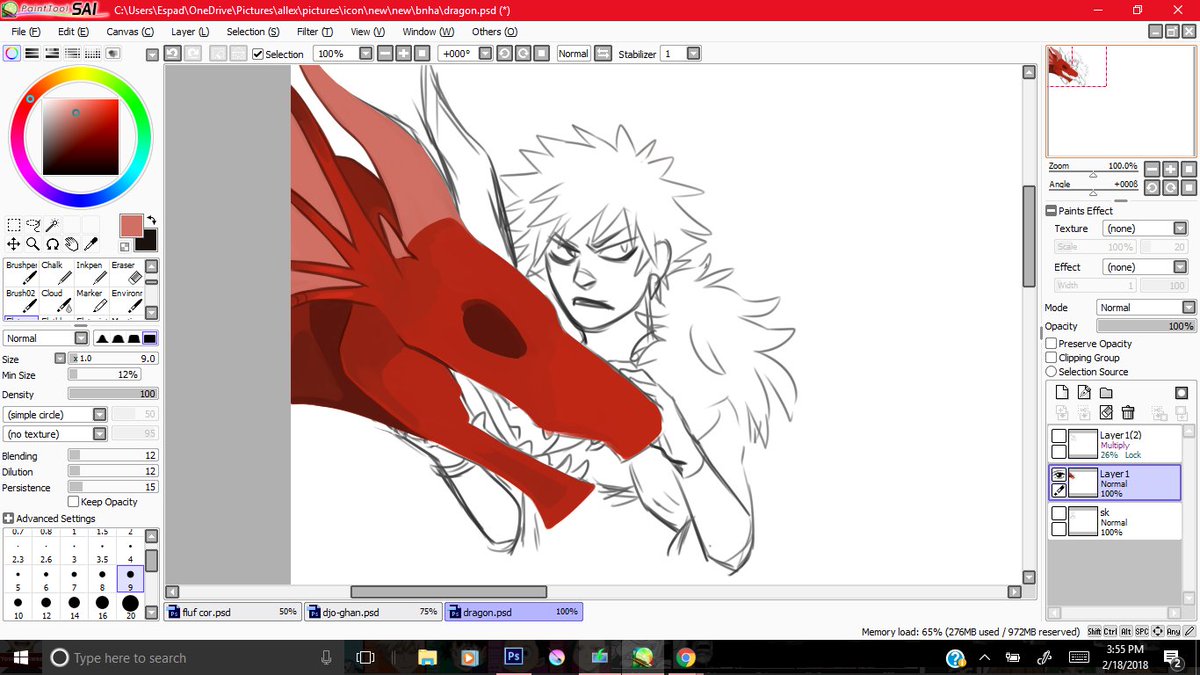Choose the Brushpen brush tool
Screen dimensions: 1200x675
(21, 272)
